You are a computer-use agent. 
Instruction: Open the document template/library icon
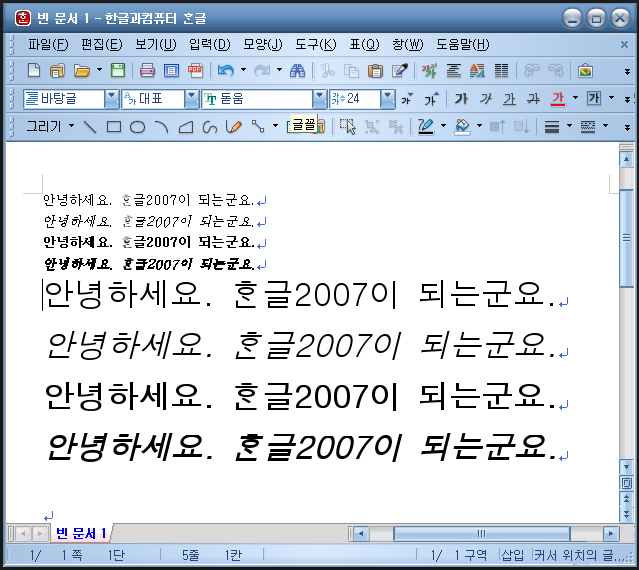(x=57, y=70)
